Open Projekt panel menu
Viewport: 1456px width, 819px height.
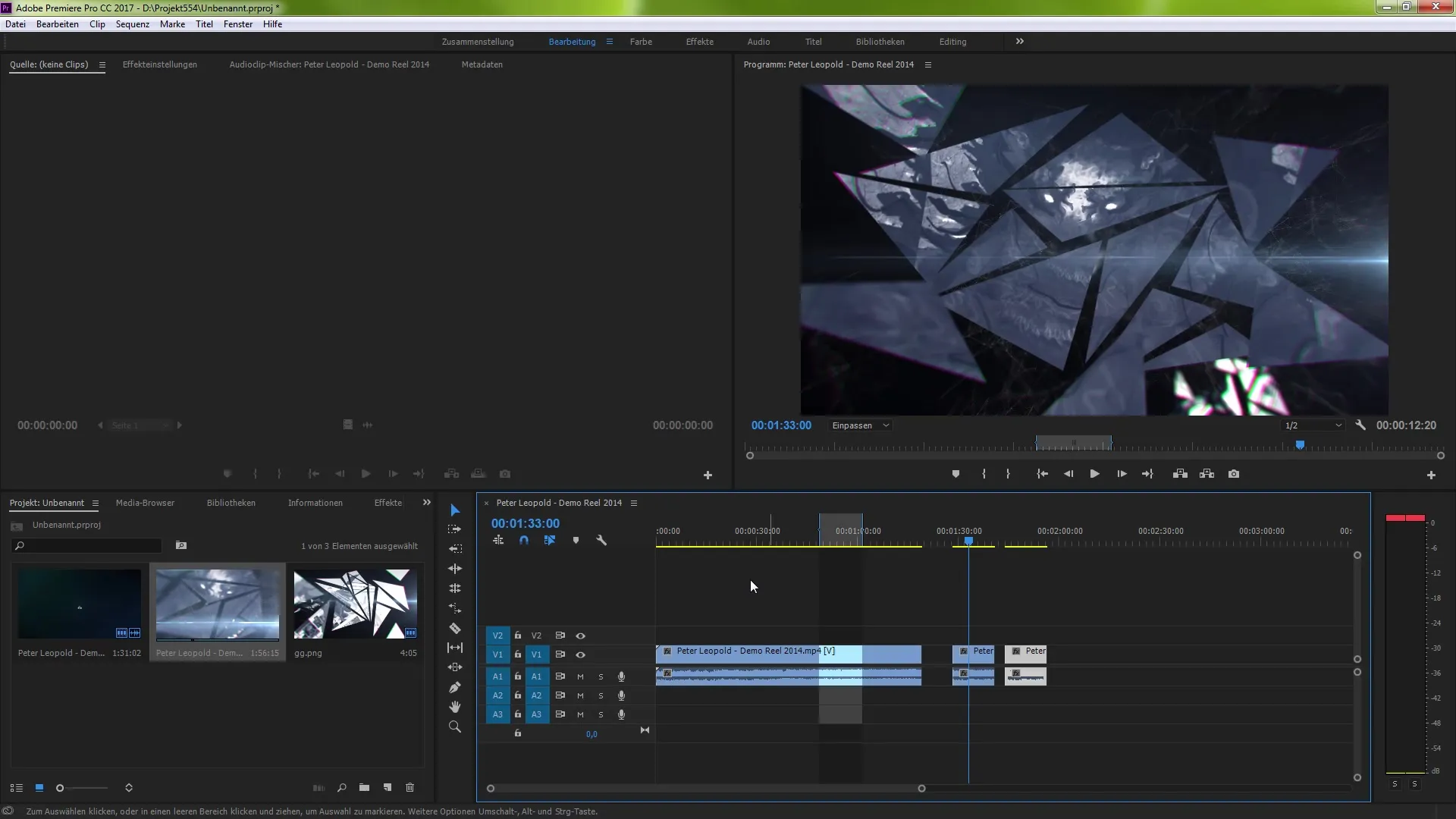tap(95, 504)
